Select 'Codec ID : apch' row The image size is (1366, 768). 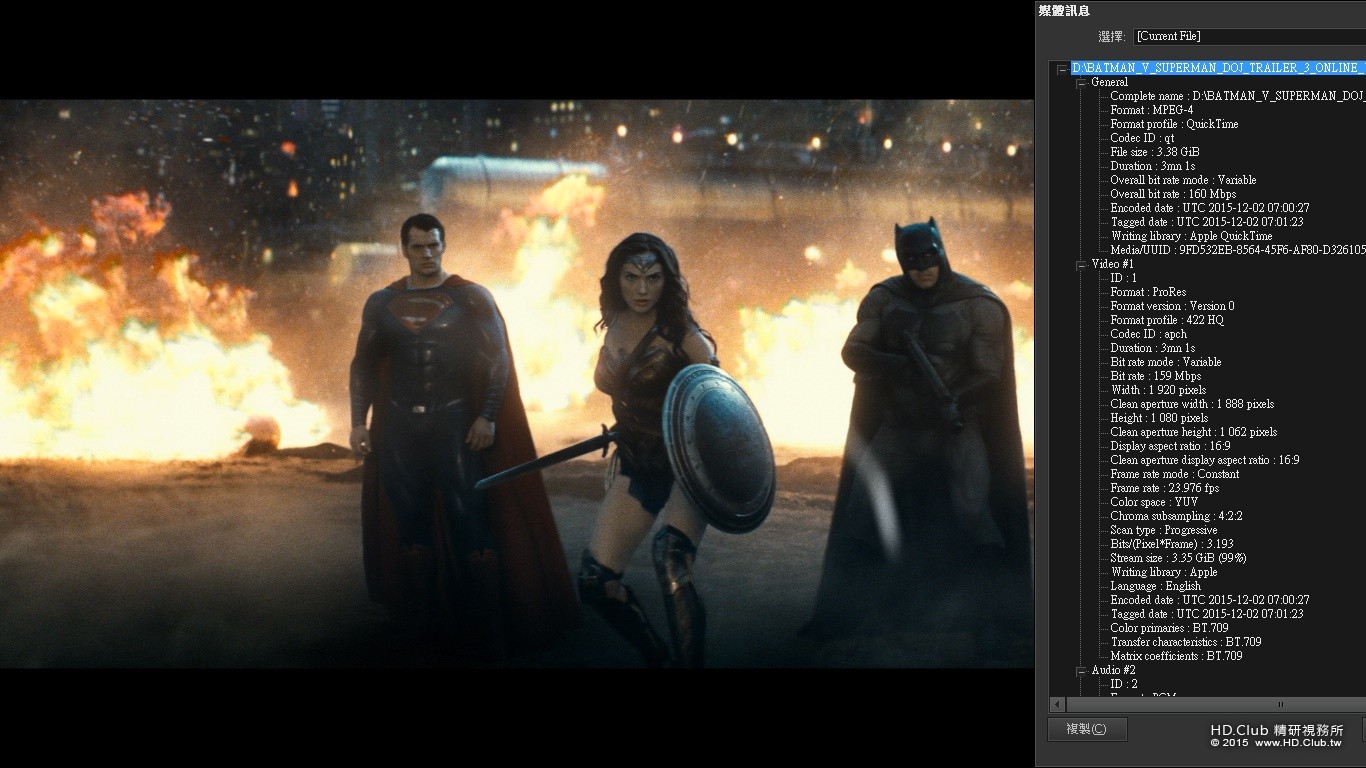pyautogui.click(x=1149, y=334)
